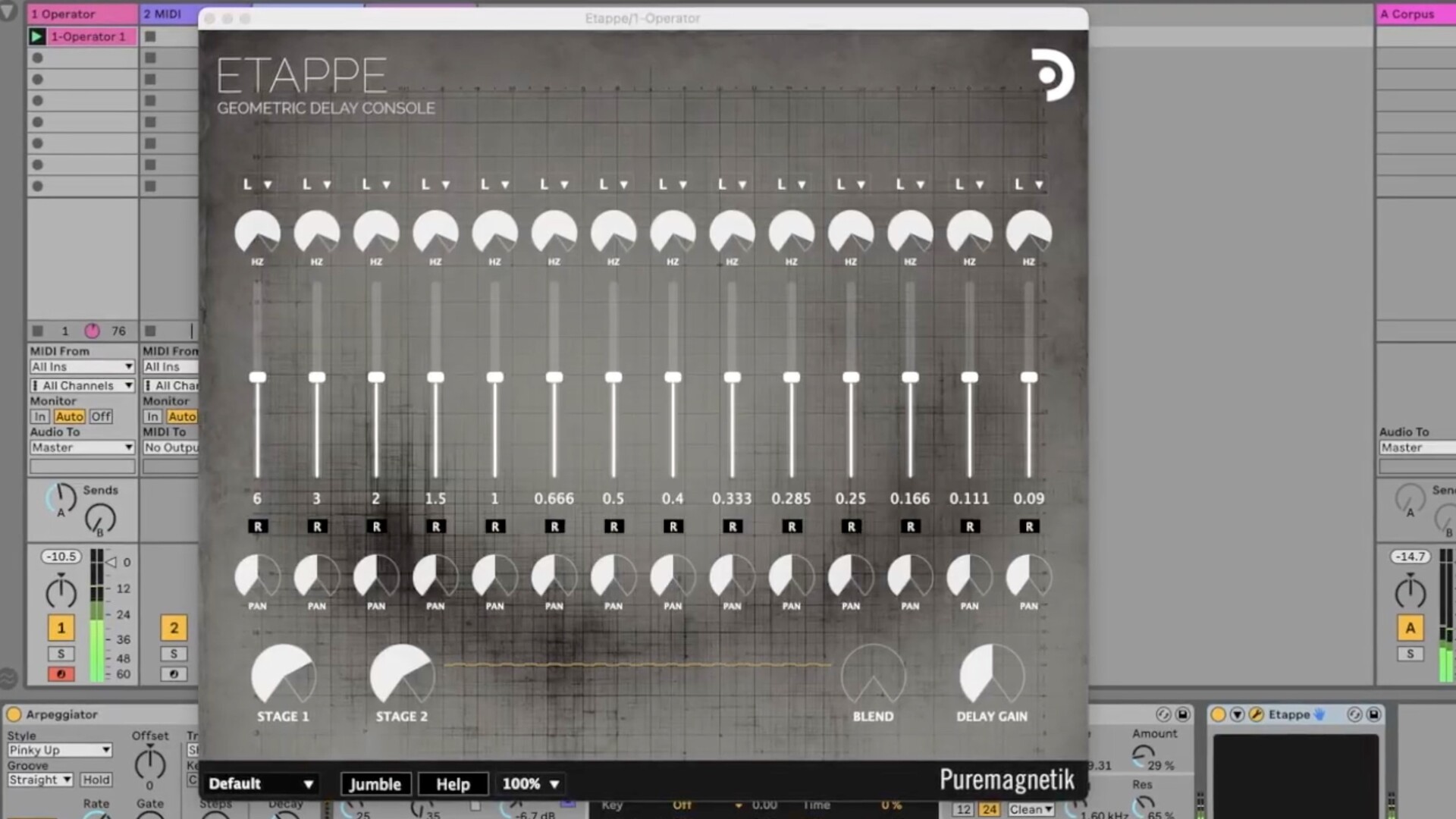Click the A Corpus return track pan knob

coord(1410,591)
